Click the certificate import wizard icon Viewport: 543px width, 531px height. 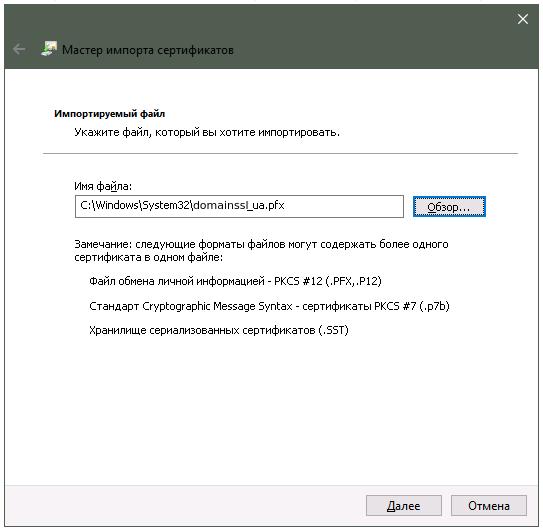coord(49,49)
